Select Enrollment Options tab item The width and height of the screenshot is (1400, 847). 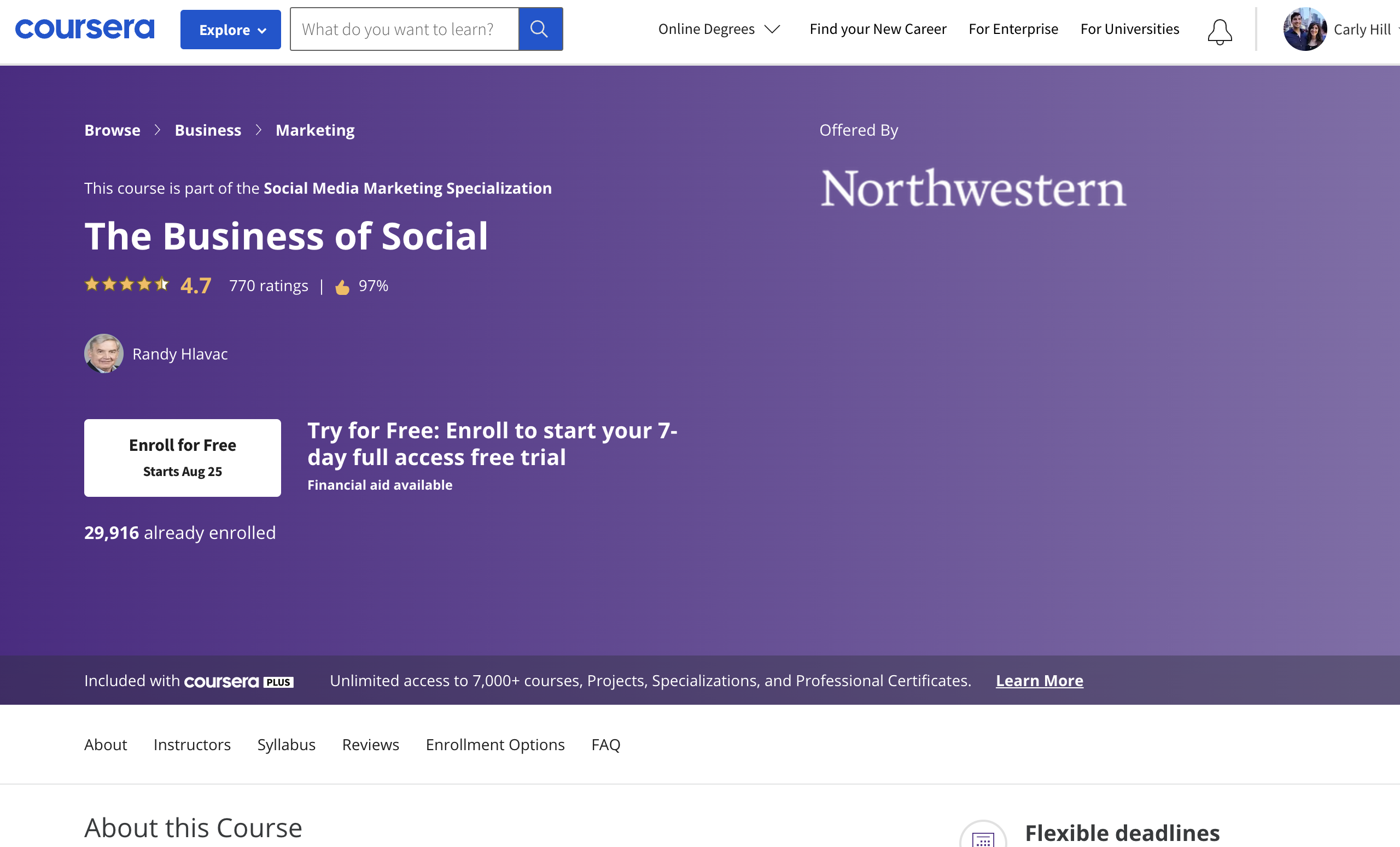[495, 744]
